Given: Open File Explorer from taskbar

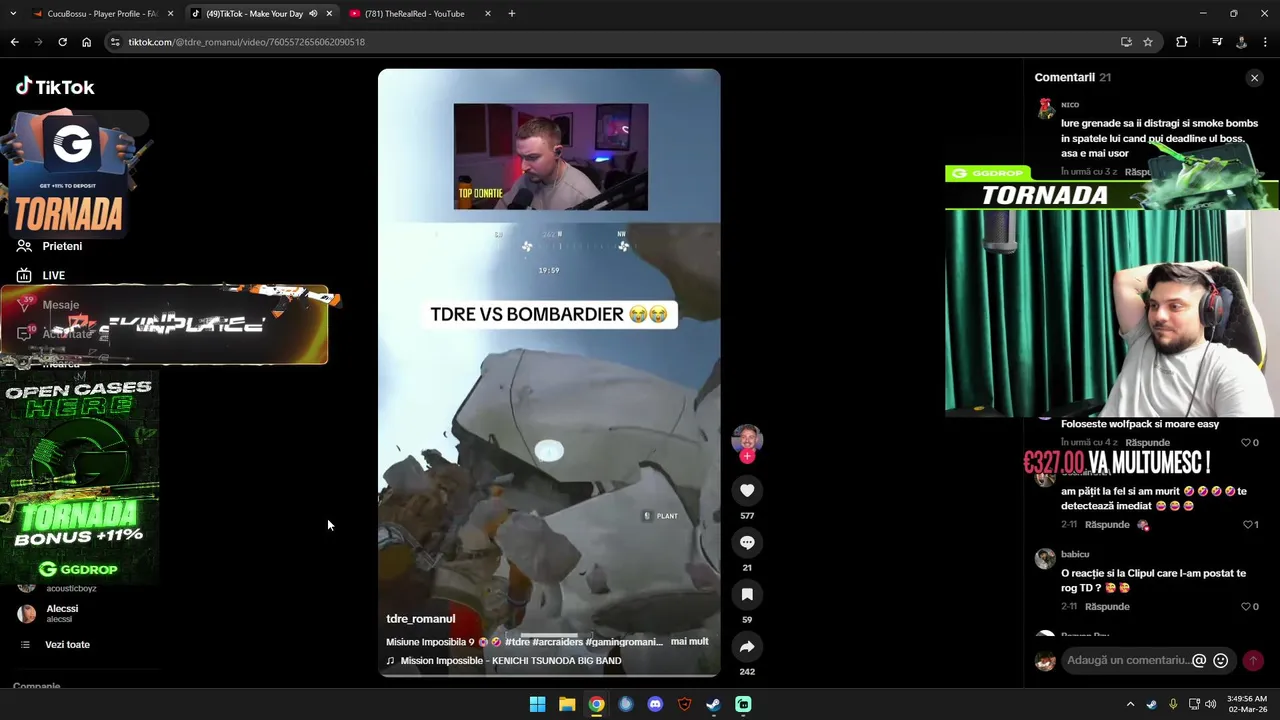Looking at the screenshot, I should tap(567, 704).
